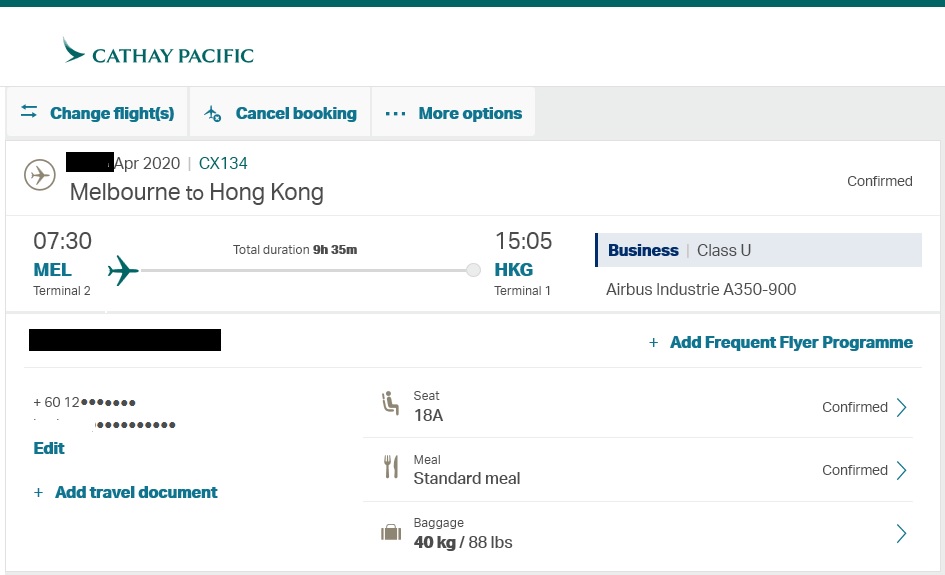Click Add travel document link
This screenshot has height=575, width=945.
point(135,492)
